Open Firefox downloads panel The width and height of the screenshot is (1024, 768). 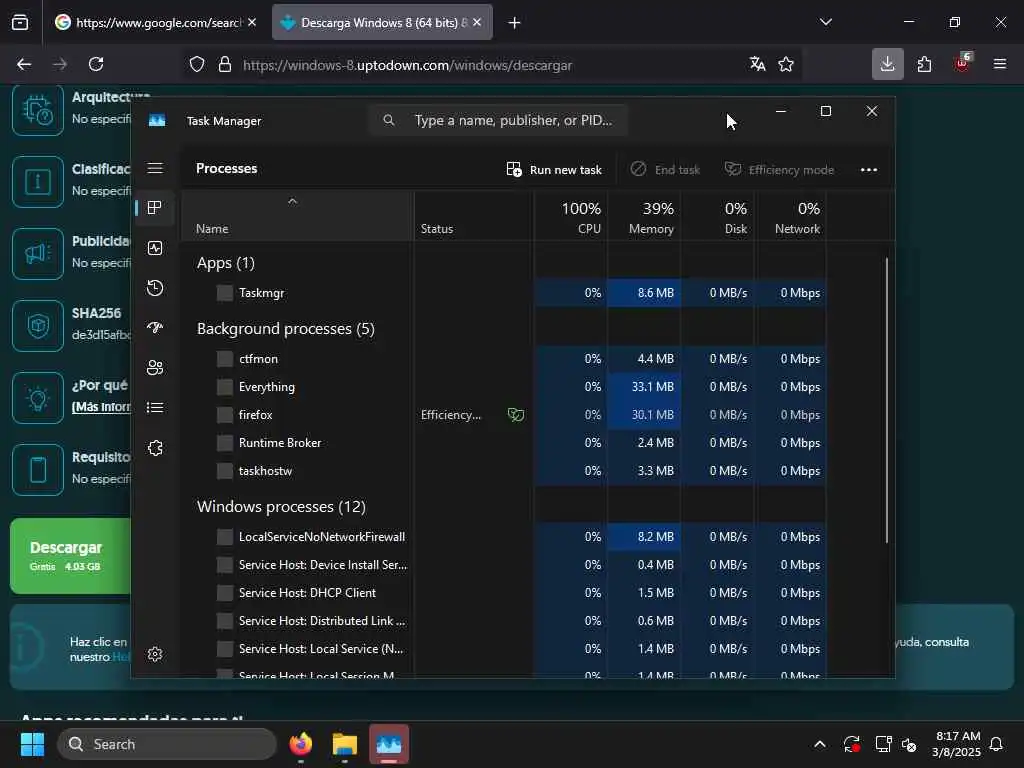[x=888, y=64]
